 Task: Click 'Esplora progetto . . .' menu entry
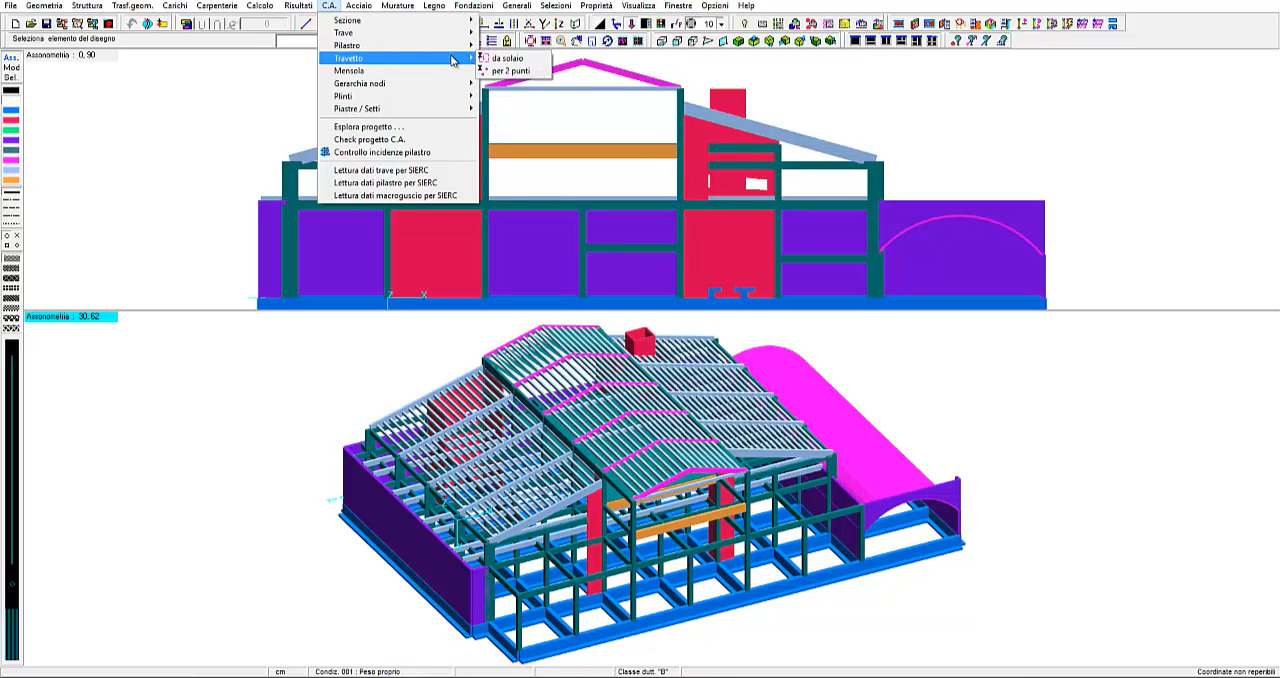(369, 127)
